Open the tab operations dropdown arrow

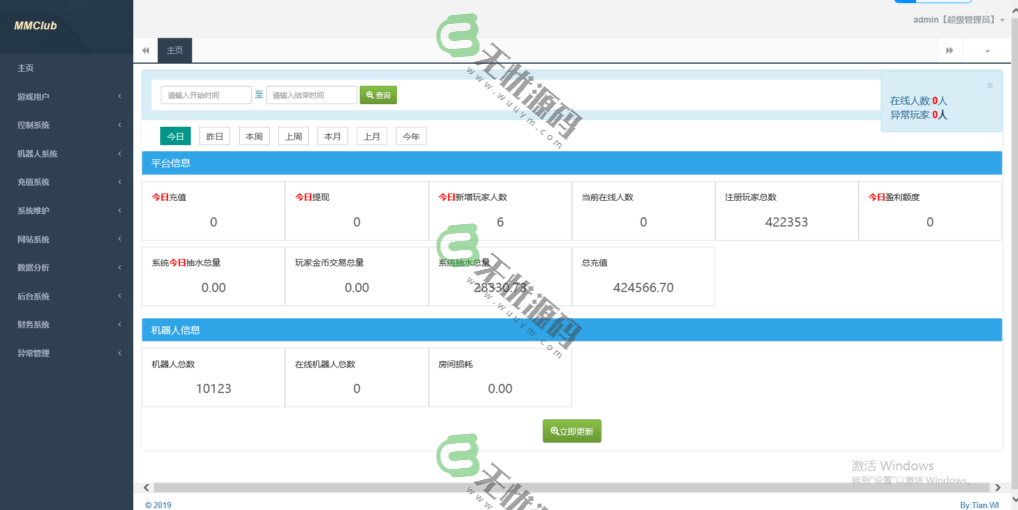[987, 51]
